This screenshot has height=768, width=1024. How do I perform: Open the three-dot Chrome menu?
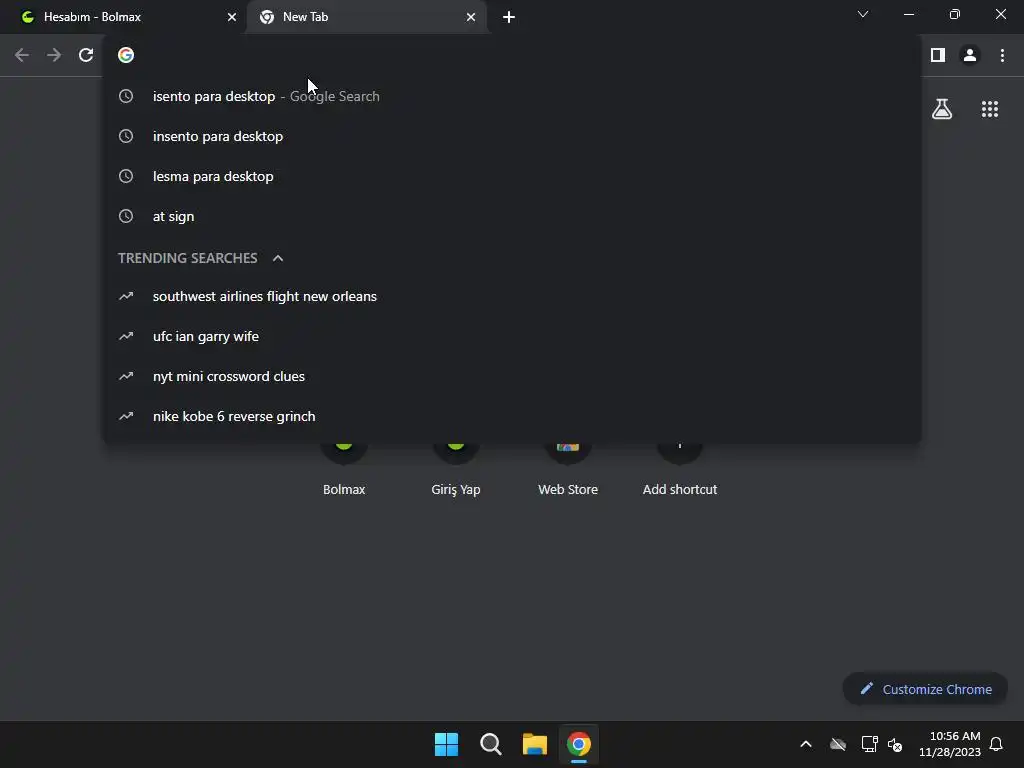pyautogui.click(x=1002, y=56)
